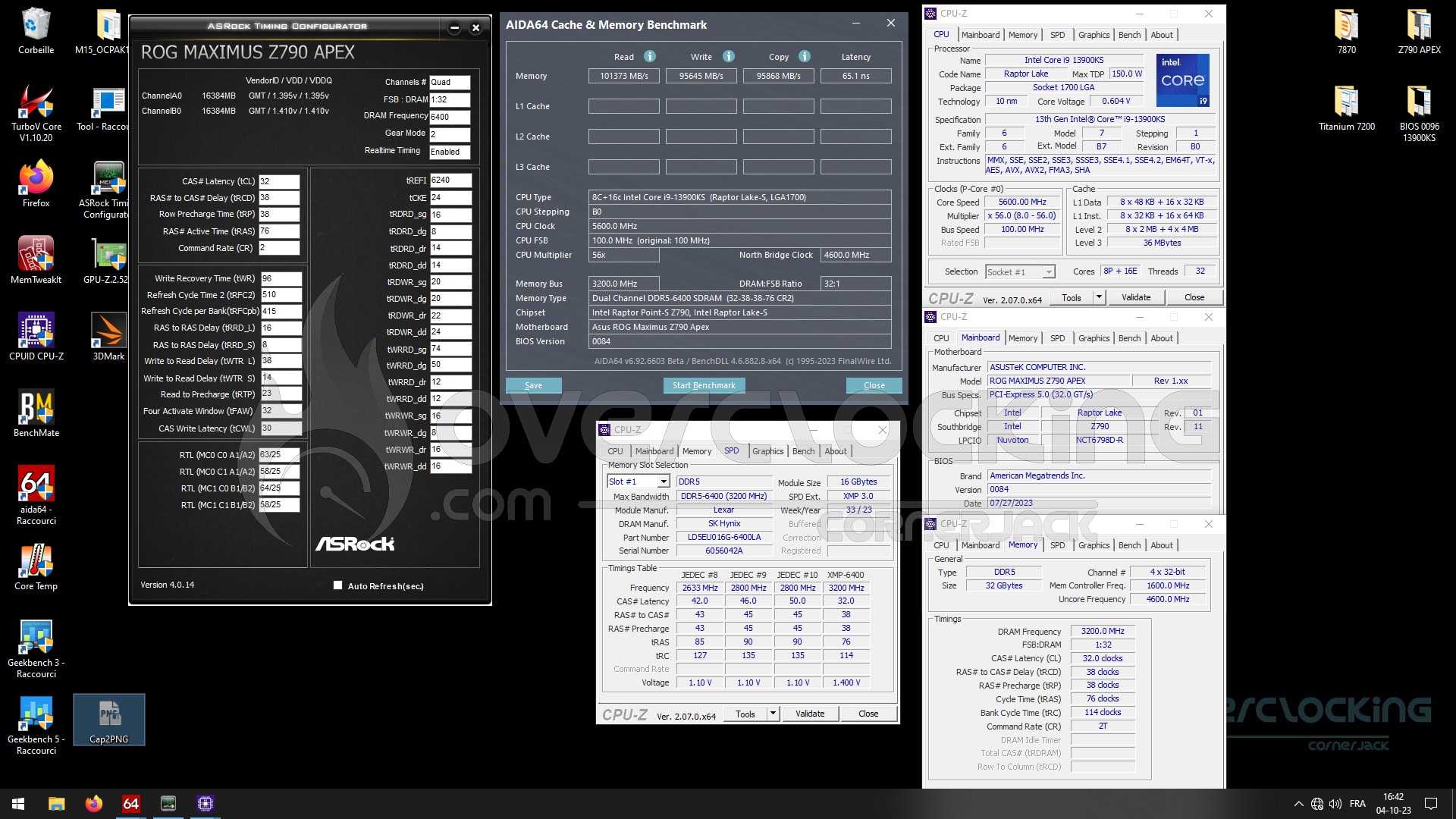Open MemTweakIt desktop icon
This screenshot has height=819, width=1456.
pyautogui.click(x=36, y=260)
